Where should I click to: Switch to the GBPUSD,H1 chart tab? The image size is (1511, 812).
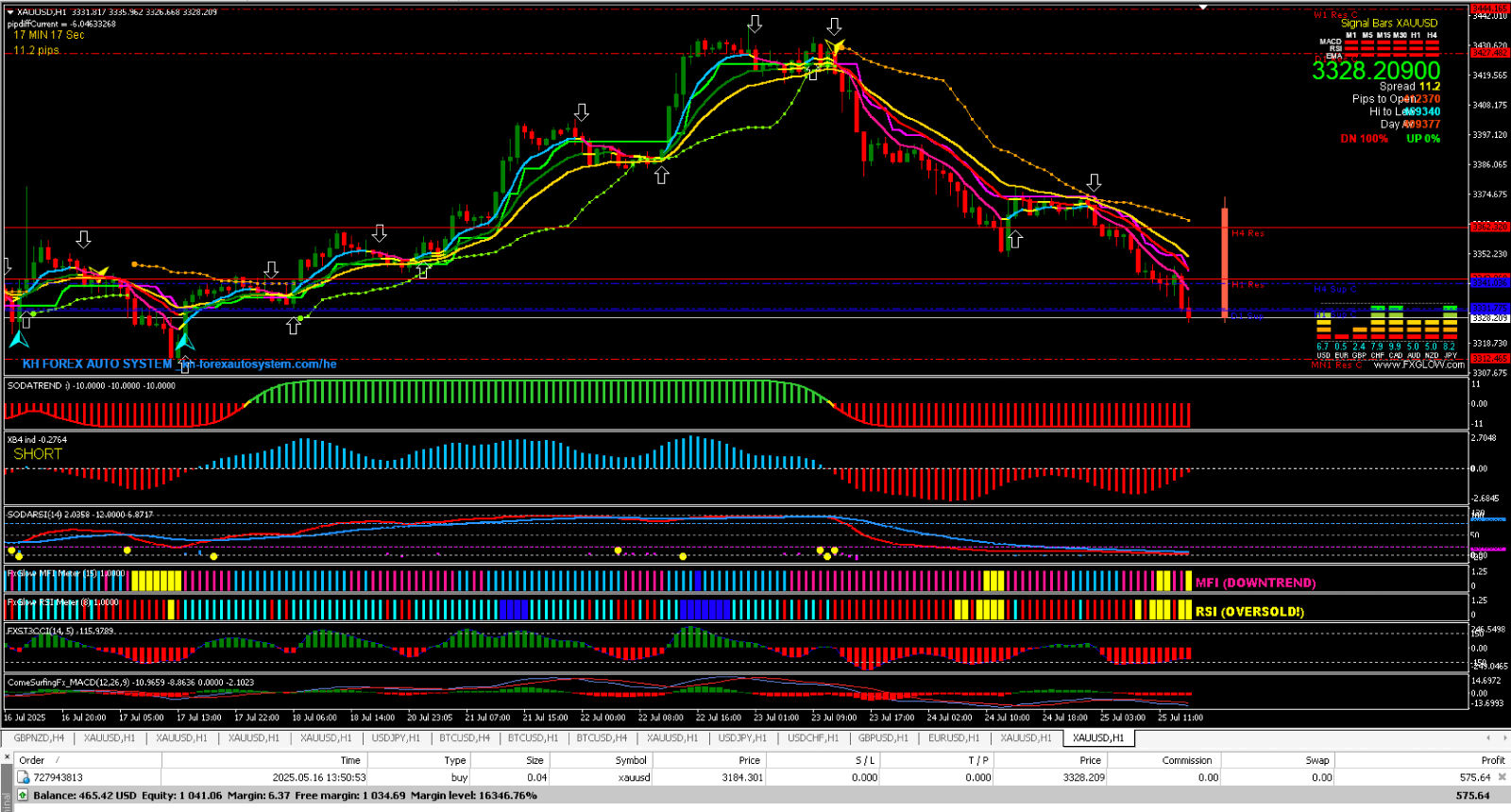pos(882,738)
